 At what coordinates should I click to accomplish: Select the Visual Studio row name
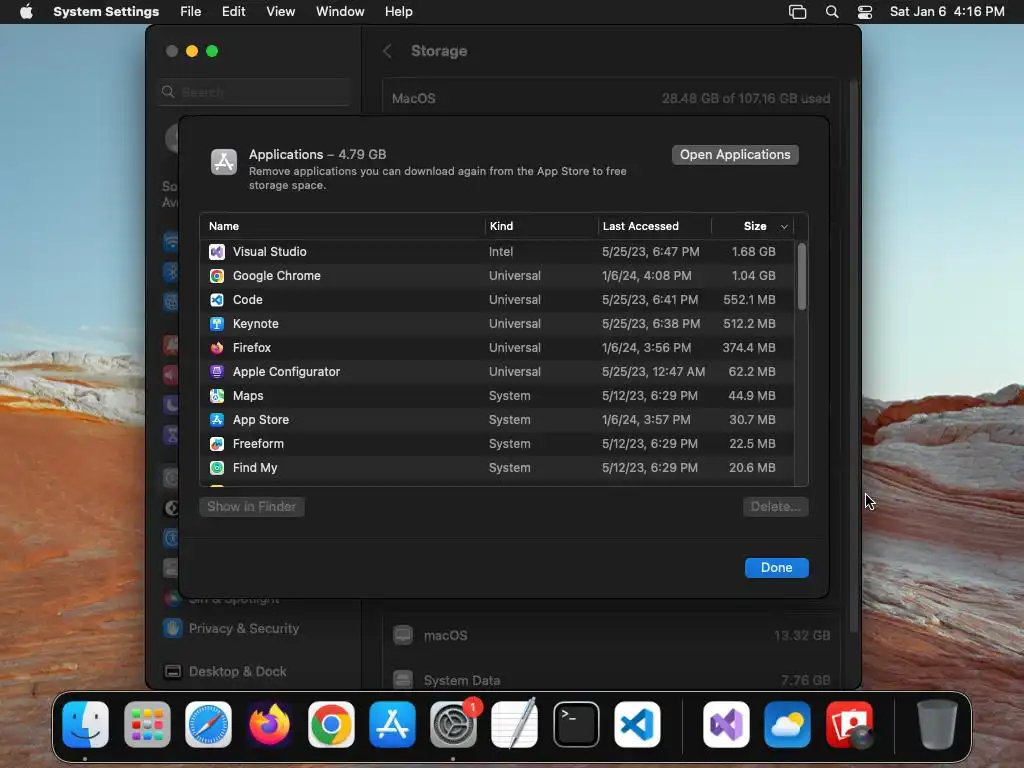(270, 251)
